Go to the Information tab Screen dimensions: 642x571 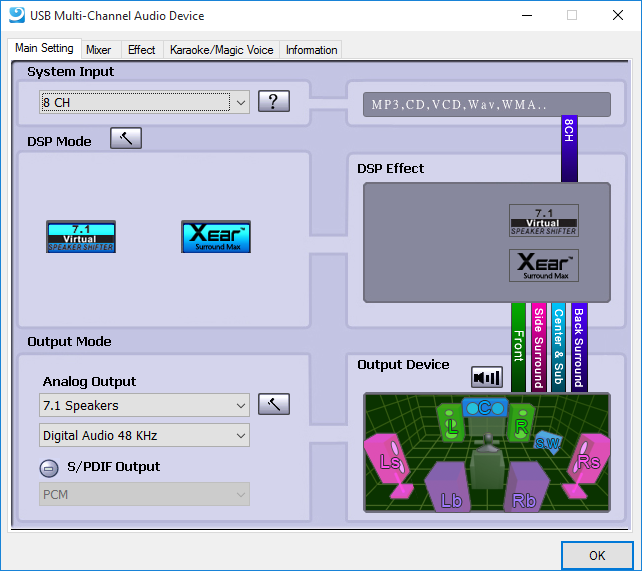311,49
